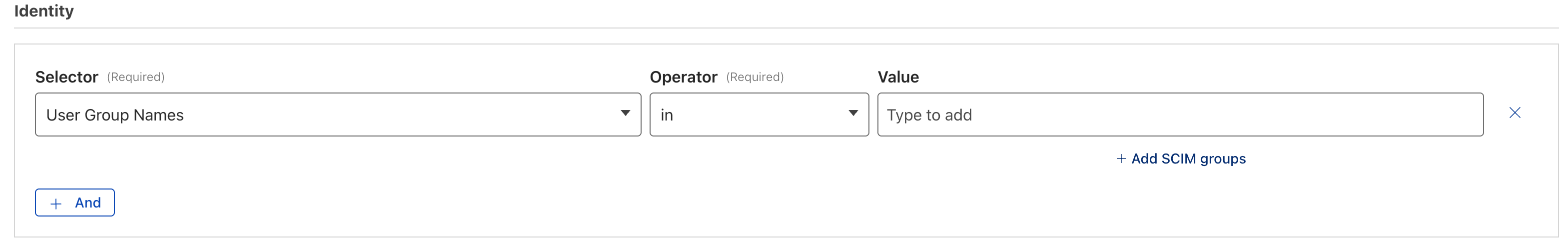The image size is (1568, 242).
Task: Click the Selector dropdown caret arrow
Action: [625, 113]
